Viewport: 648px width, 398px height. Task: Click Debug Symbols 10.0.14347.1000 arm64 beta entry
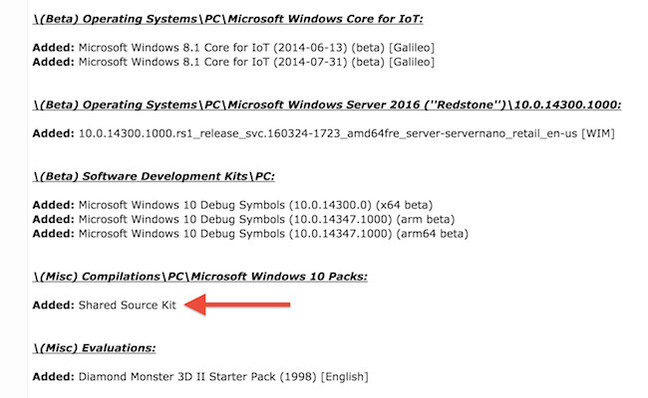(x=274, y=234)
